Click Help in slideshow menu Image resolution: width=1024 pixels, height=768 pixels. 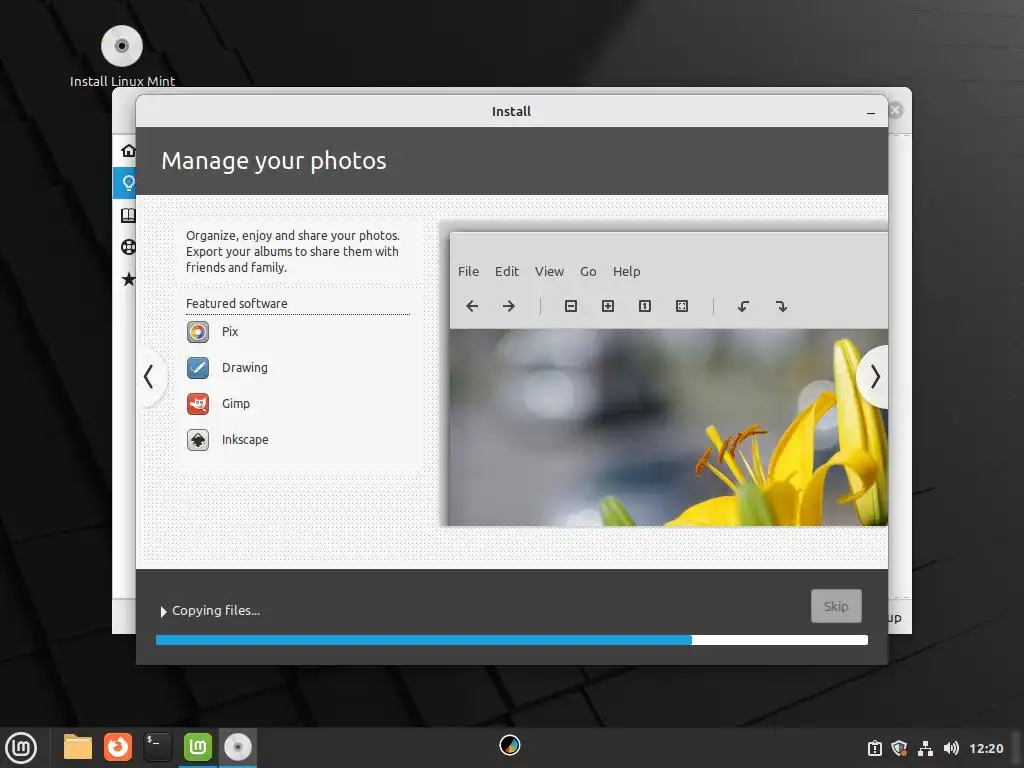[626, 272]
